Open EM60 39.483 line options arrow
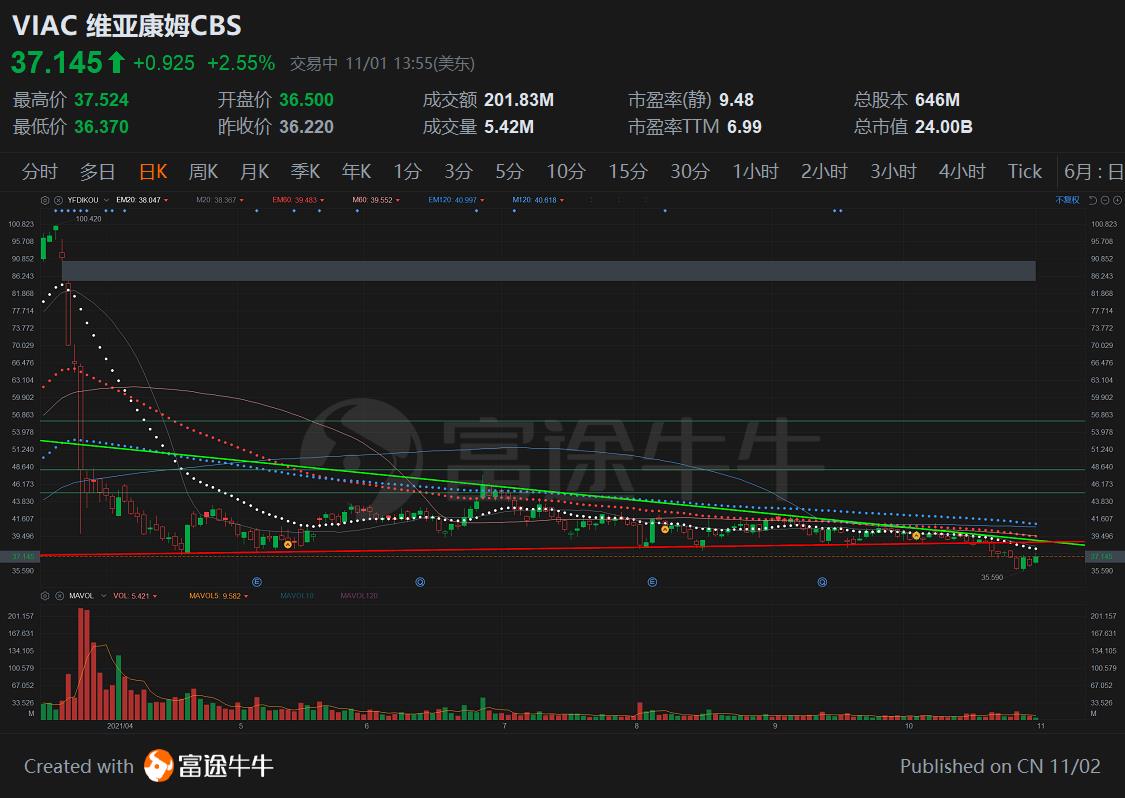This screenshot has height=798, width=1125. 322,200
